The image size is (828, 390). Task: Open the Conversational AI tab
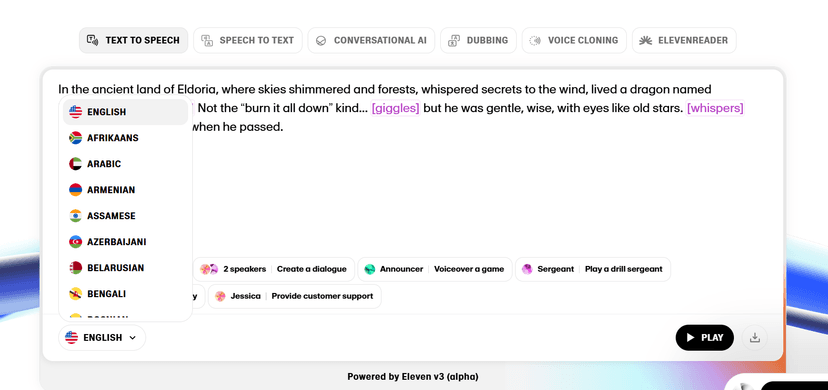point(371,40)
